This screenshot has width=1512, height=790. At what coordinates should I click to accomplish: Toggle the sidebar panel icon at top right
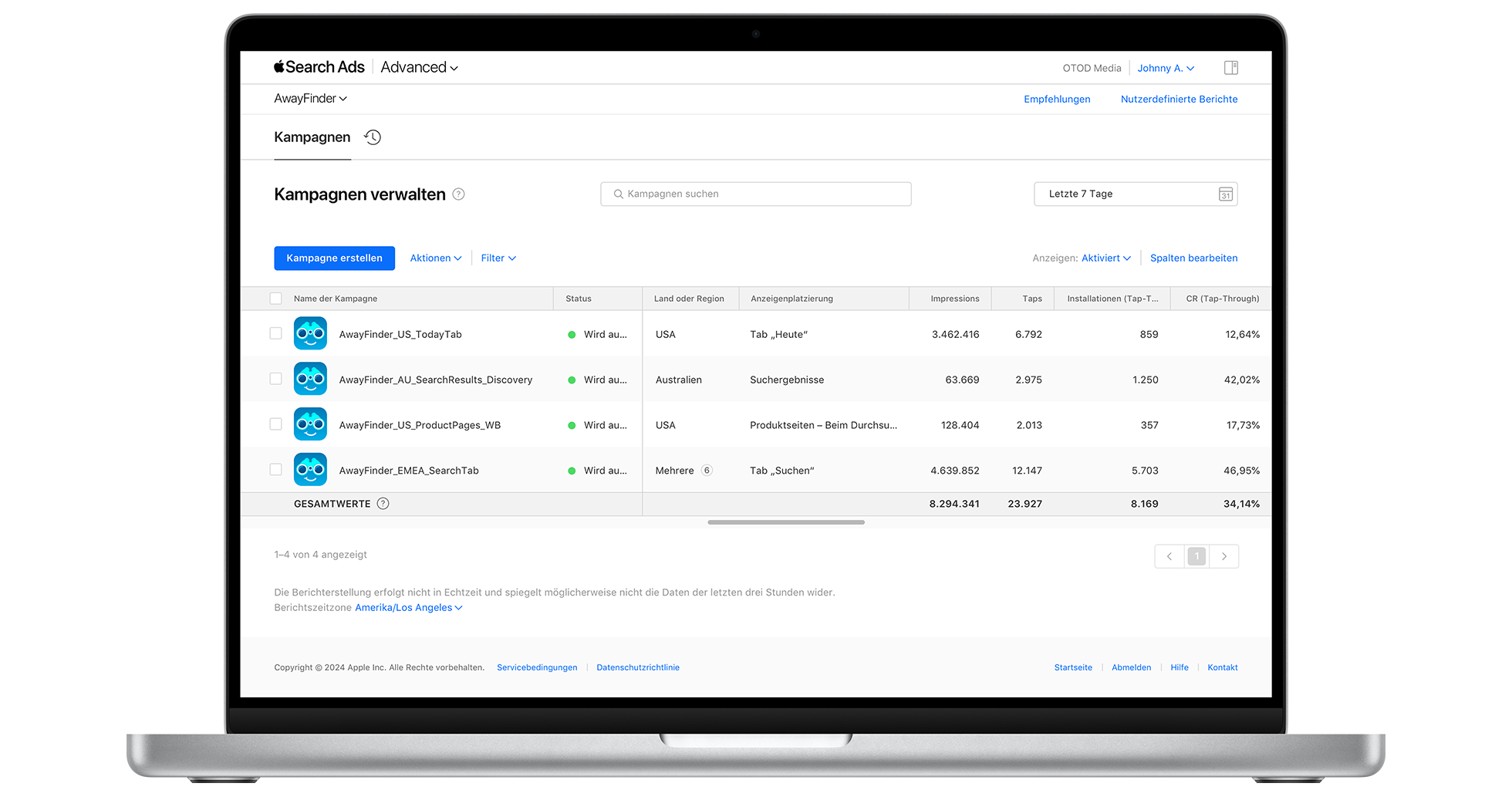click(1231, 68)
